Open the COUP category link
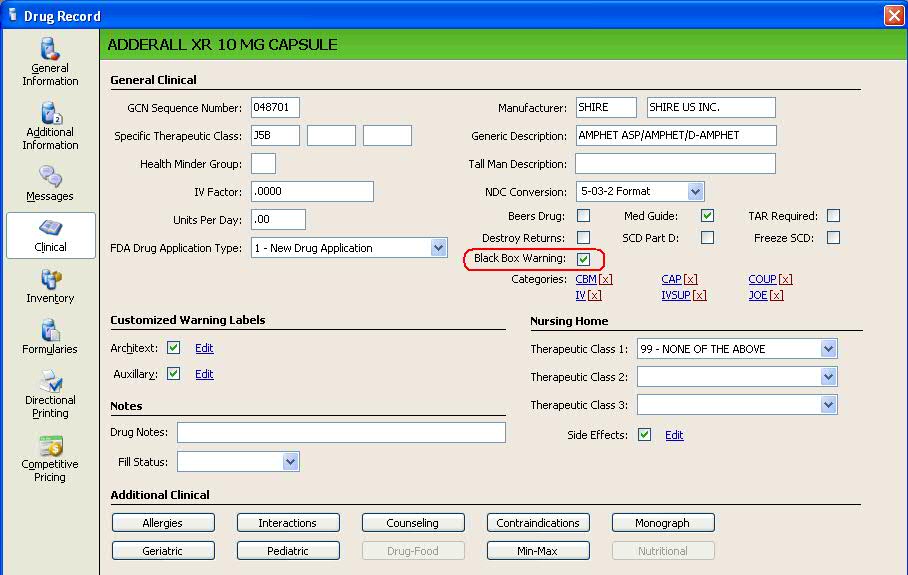The width and height of the screenshot is (908, 575). click(x=762, y=279)
